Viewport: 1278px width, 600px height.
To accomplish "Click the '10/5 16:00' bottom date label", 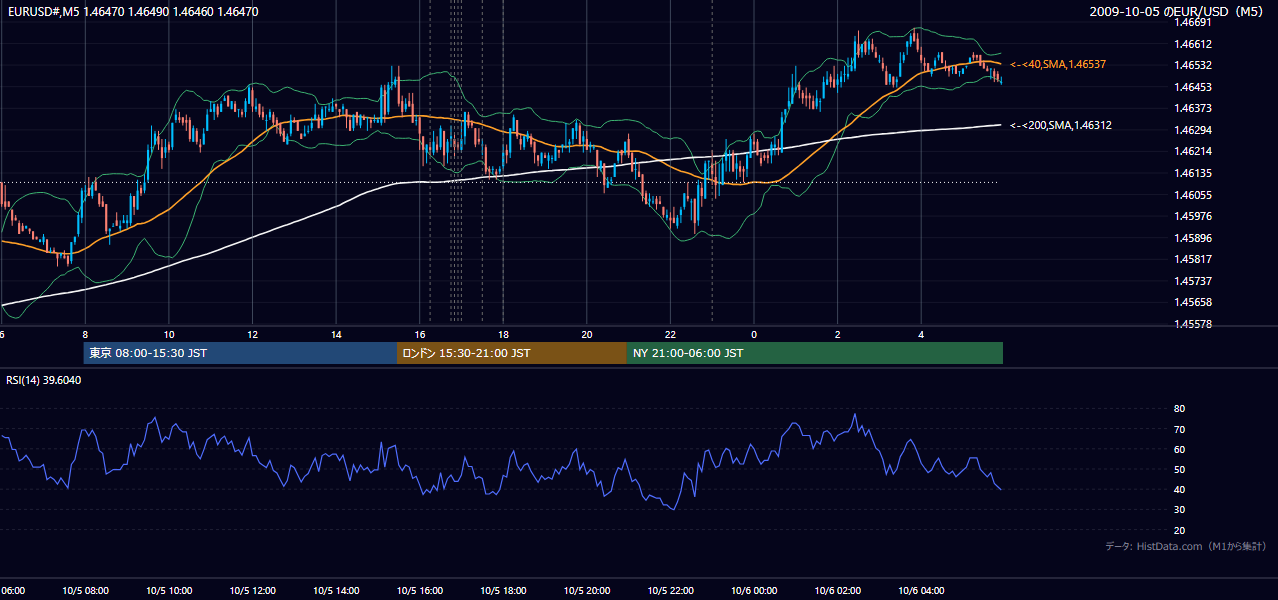I will 420,591.
